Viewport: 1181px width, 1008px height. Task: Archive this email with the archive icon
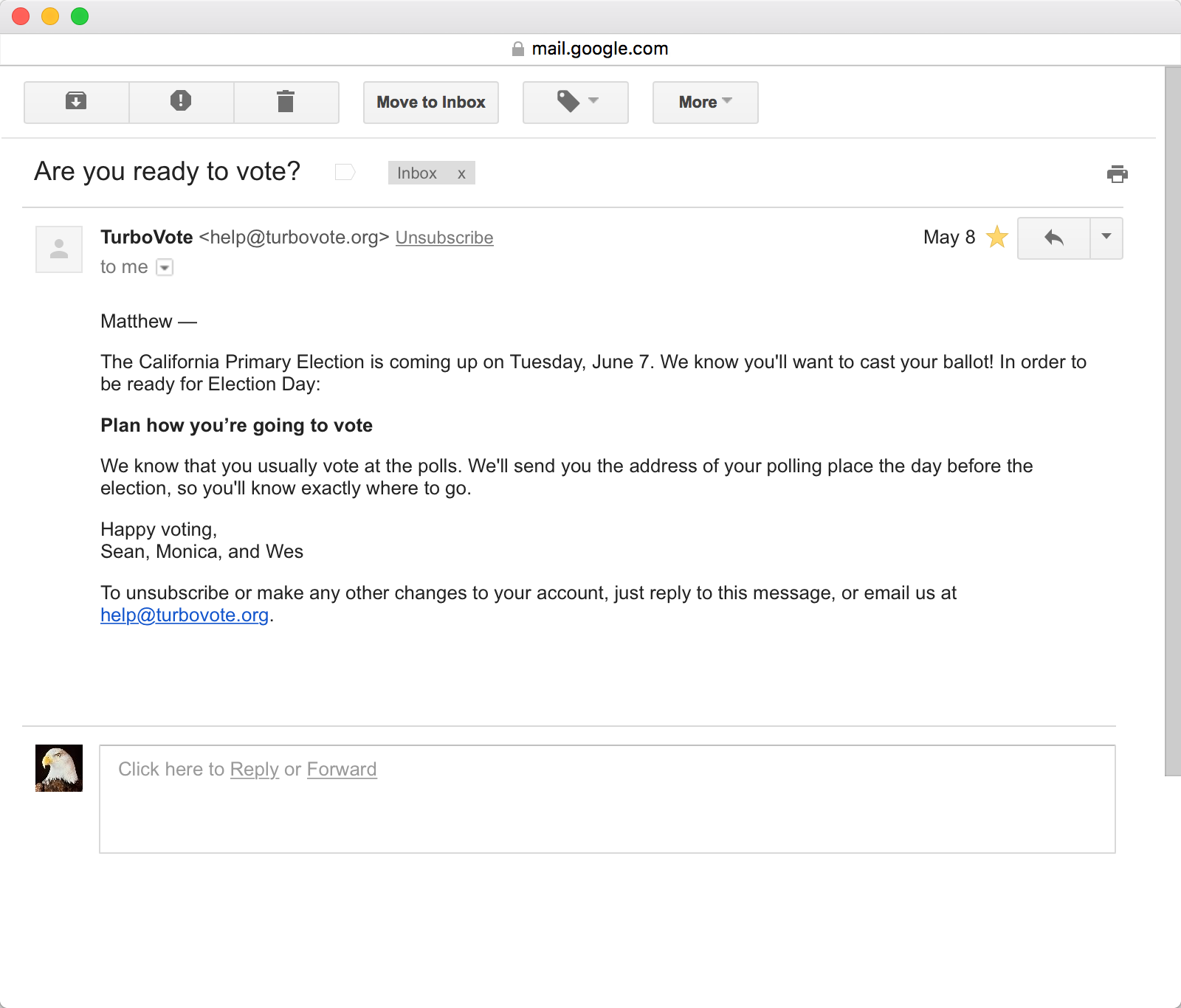(77, 102)
